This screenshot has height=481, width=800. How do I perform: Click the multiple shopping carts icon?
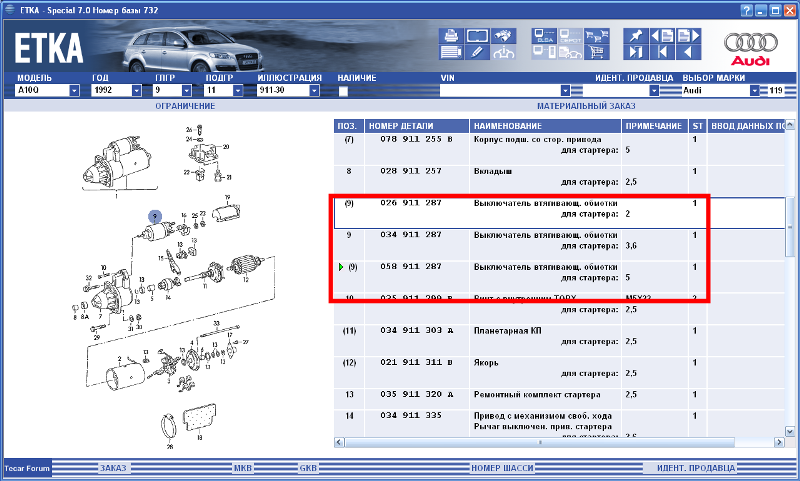tap(596, 36)
